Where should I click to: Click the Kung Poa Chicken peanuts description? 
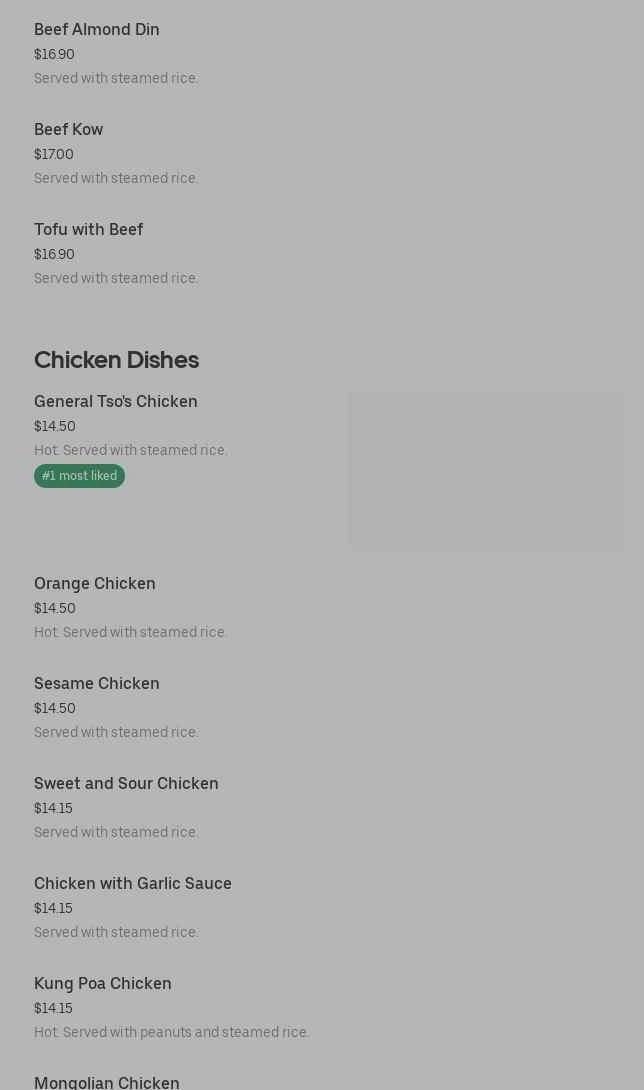[171, 1033]
